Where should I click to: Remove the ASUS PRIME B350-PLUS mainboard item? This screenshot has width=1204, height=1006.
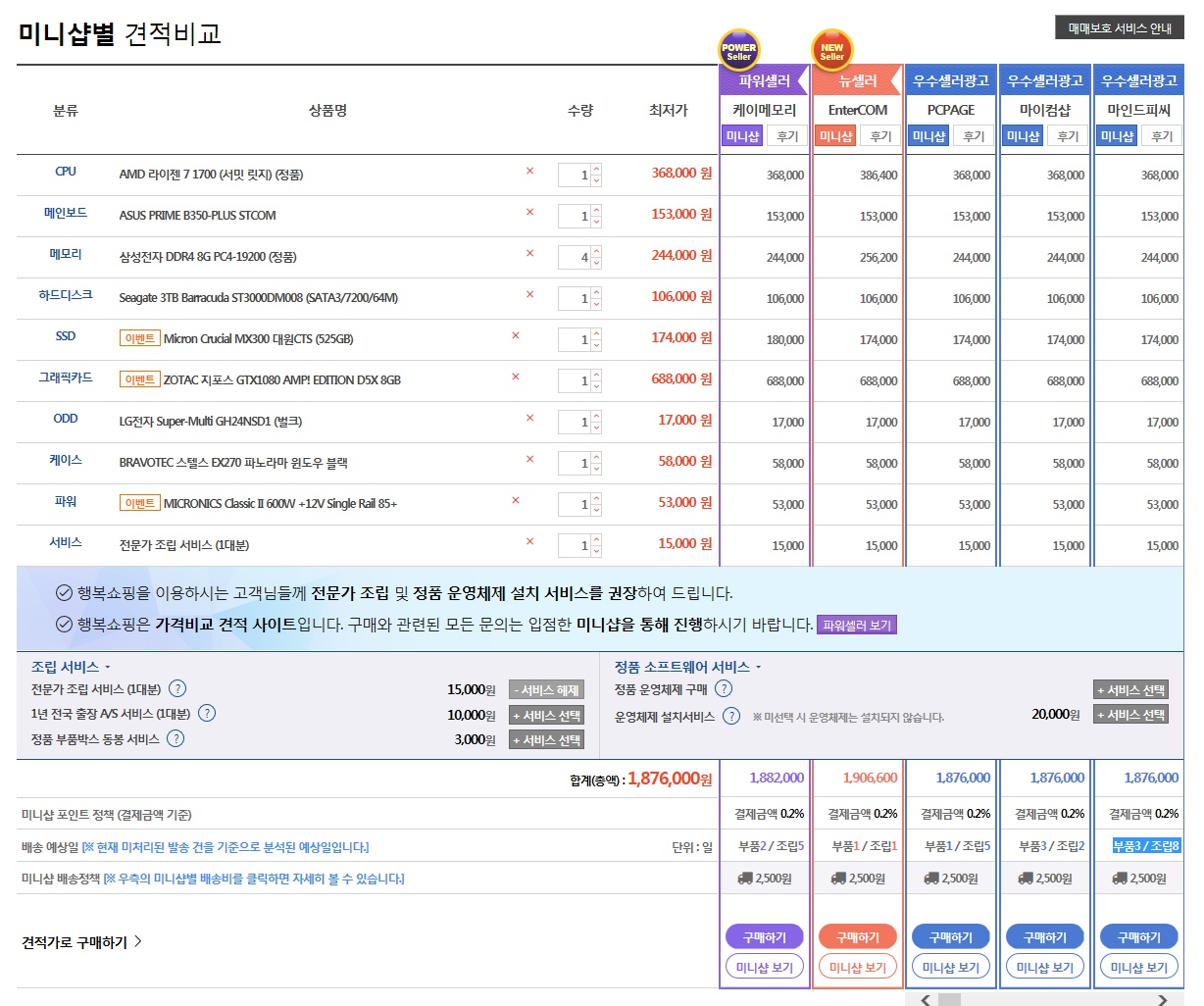pos(529,212)
